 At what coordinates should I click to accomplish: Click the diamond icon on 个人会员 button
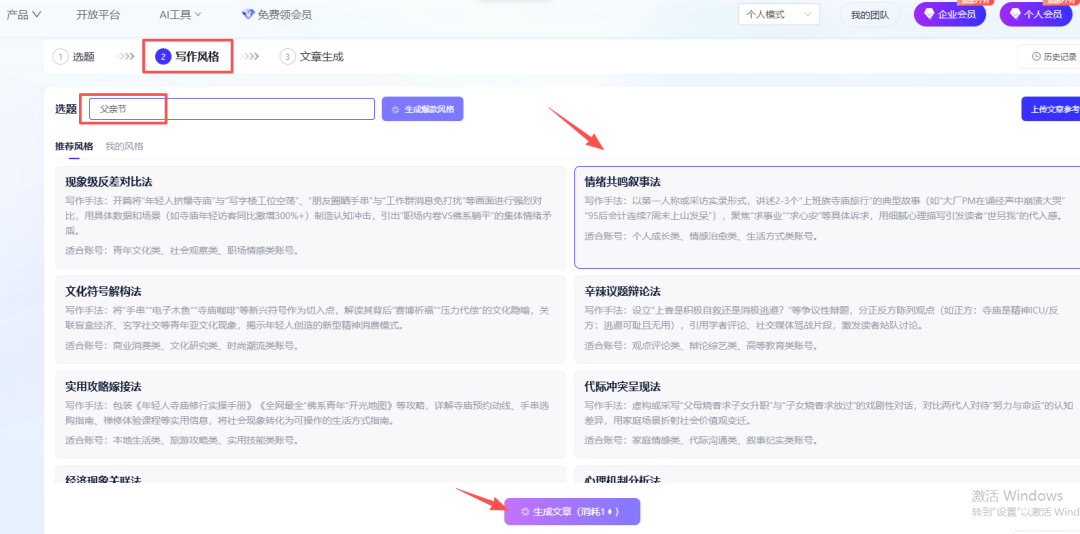(x=1015, y=14)
